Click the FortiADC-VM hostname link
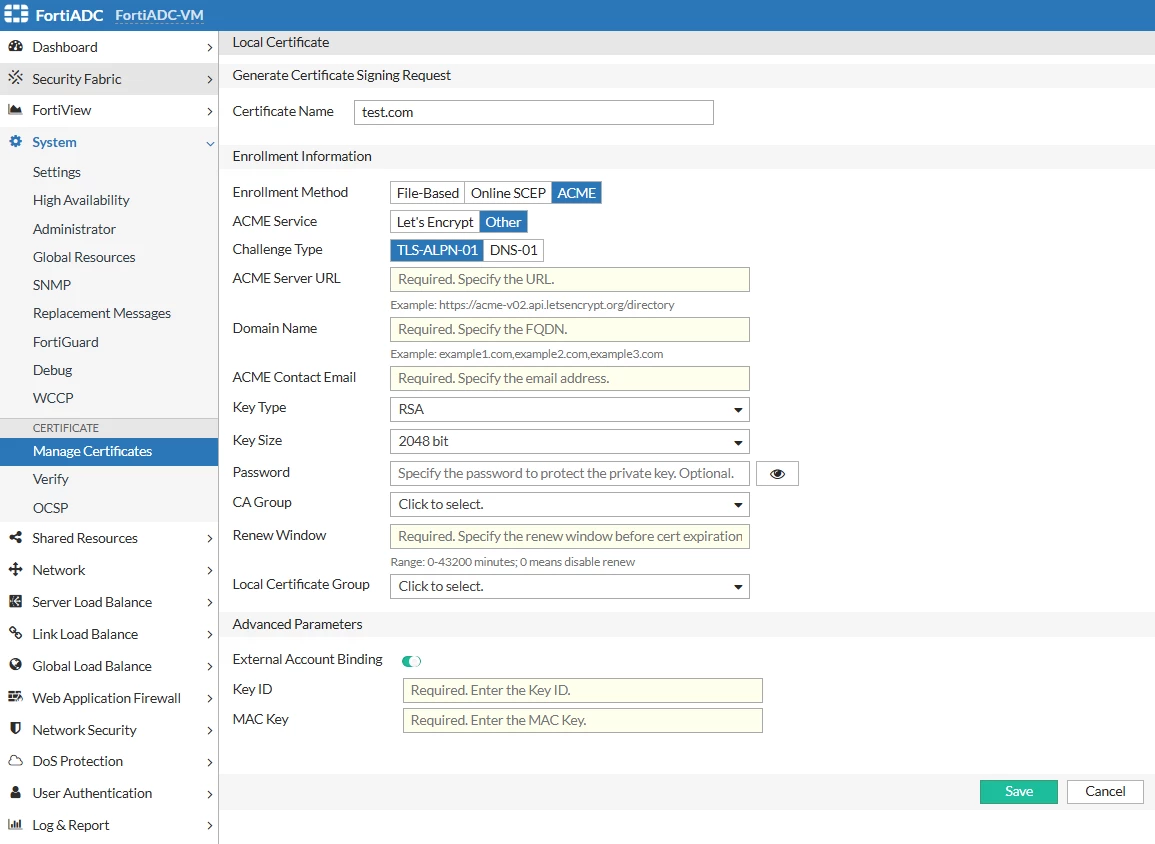Viewport: 1155px width, 844px height. pos(159,15)
